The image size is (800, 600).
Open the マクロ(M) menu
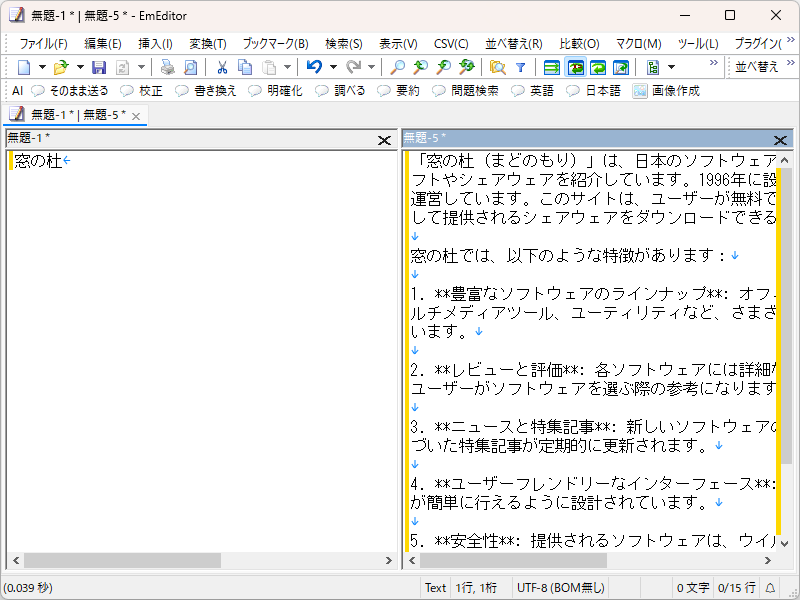tap(639, 44)
